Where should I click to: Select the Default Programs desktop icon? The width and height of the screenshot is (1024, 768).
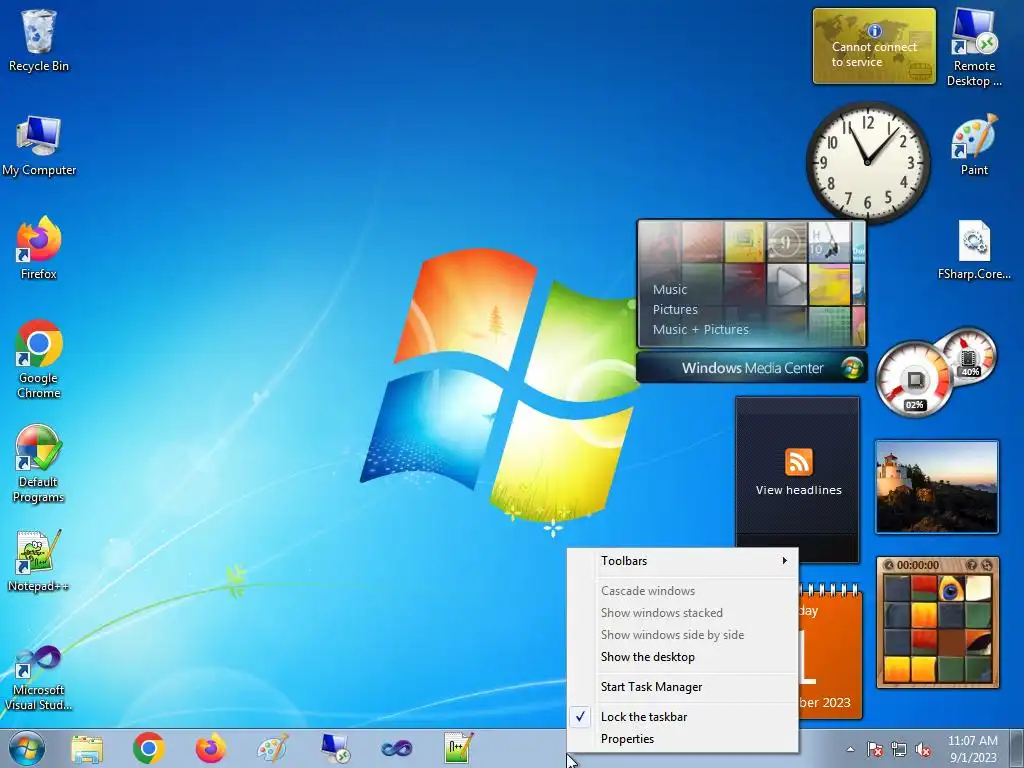[x=39, y=464]
